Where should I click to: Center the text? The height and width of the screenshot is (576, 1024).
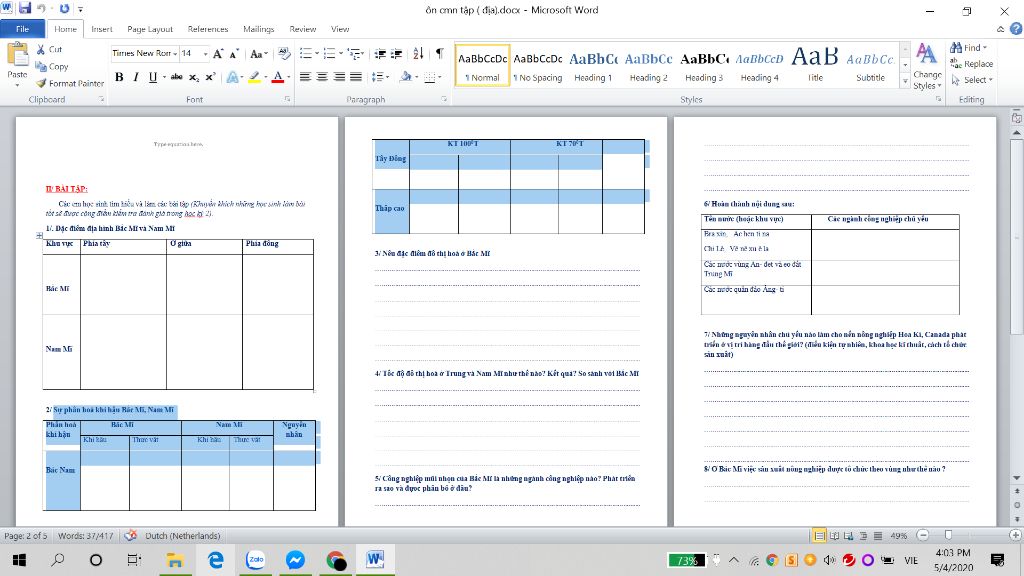[x=322, y=77]
